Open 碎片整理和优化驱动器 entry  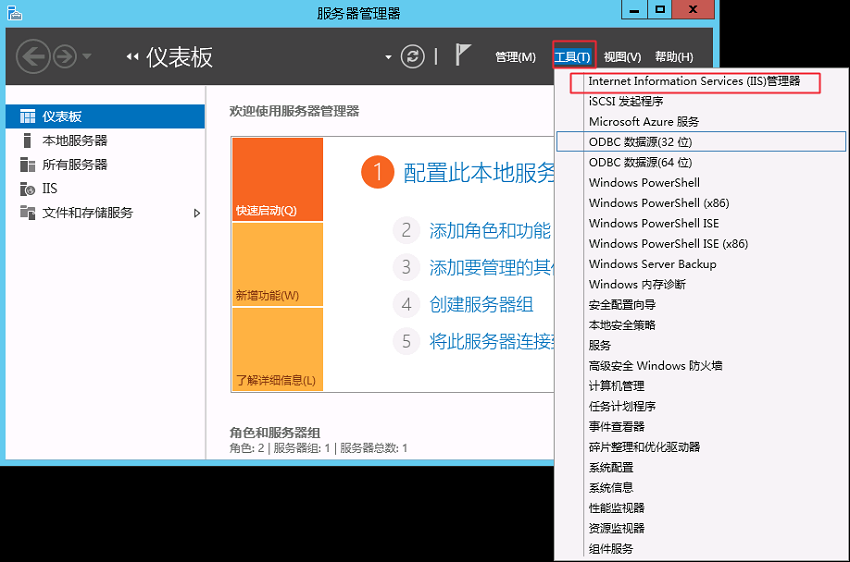(x=645, y=447)
